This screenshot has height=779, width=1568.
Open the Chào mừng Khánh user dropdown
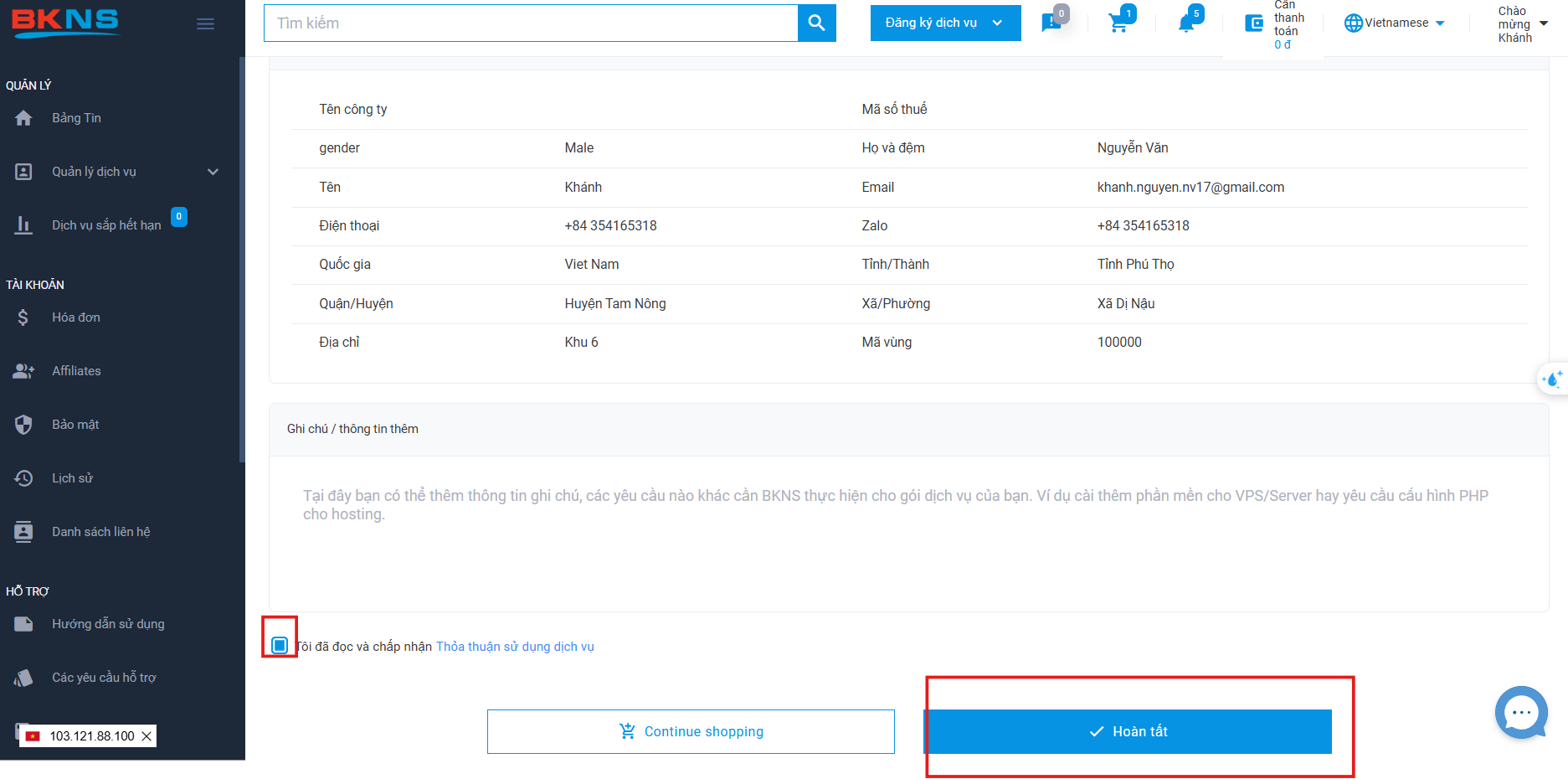tap(1523, 24)
